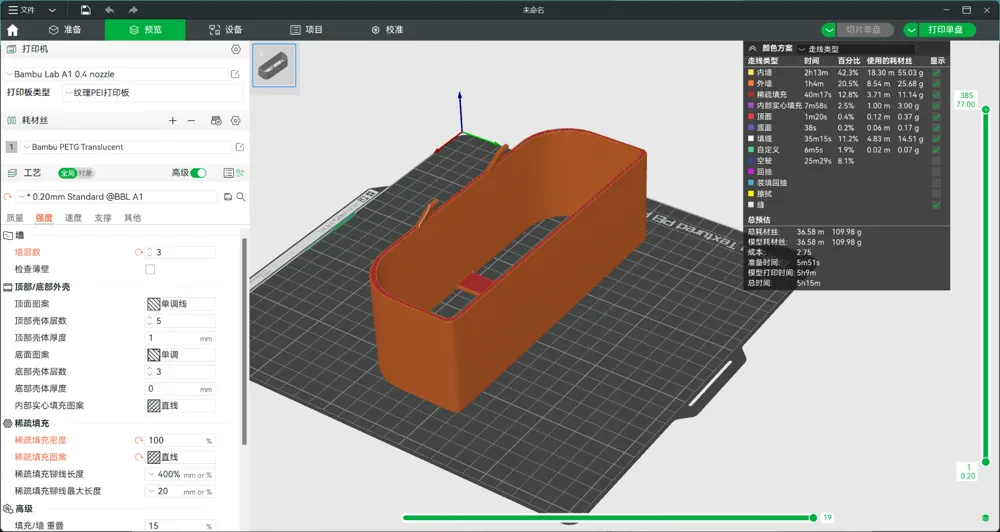Click the 内墙 yellow color swatch
This screenshot has width=1000, height=532.
click(x=751, y=73)
